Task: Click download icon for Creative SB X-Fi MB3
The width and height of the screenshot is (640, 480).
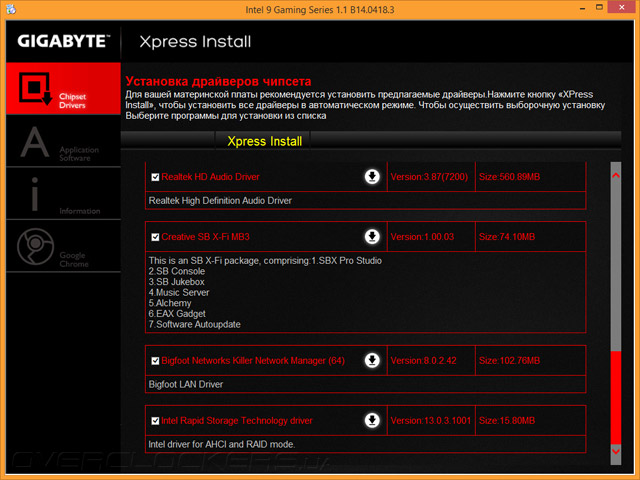Action: pyautogui.click(x=372, y=237)
